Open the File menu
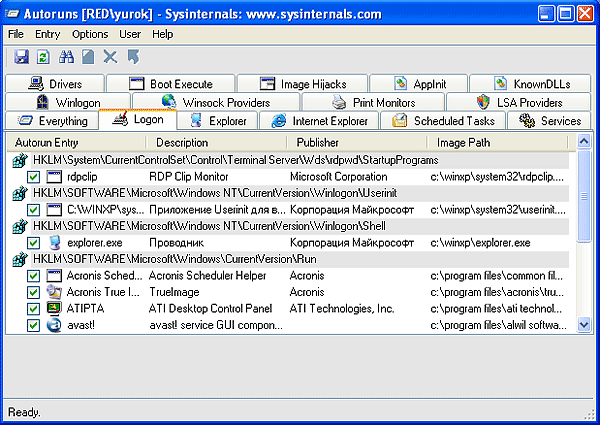600x425 pixels. pyautogui.click(x=16, y=34)
